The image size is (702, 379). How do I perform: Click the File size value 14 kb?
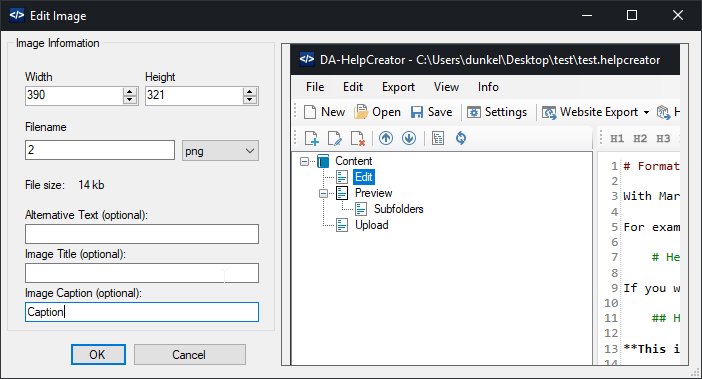(x=91, y=185)
